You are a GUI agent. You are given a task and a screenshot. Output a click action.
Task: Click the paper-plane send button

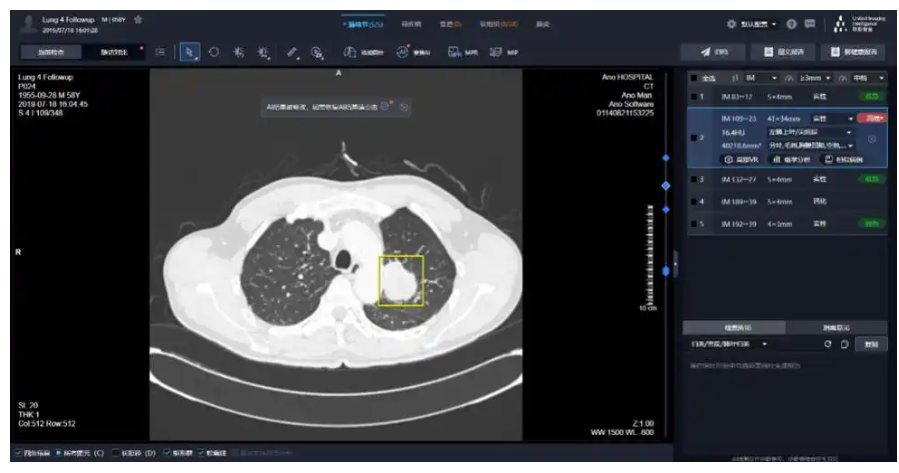(x=713, y=52)
